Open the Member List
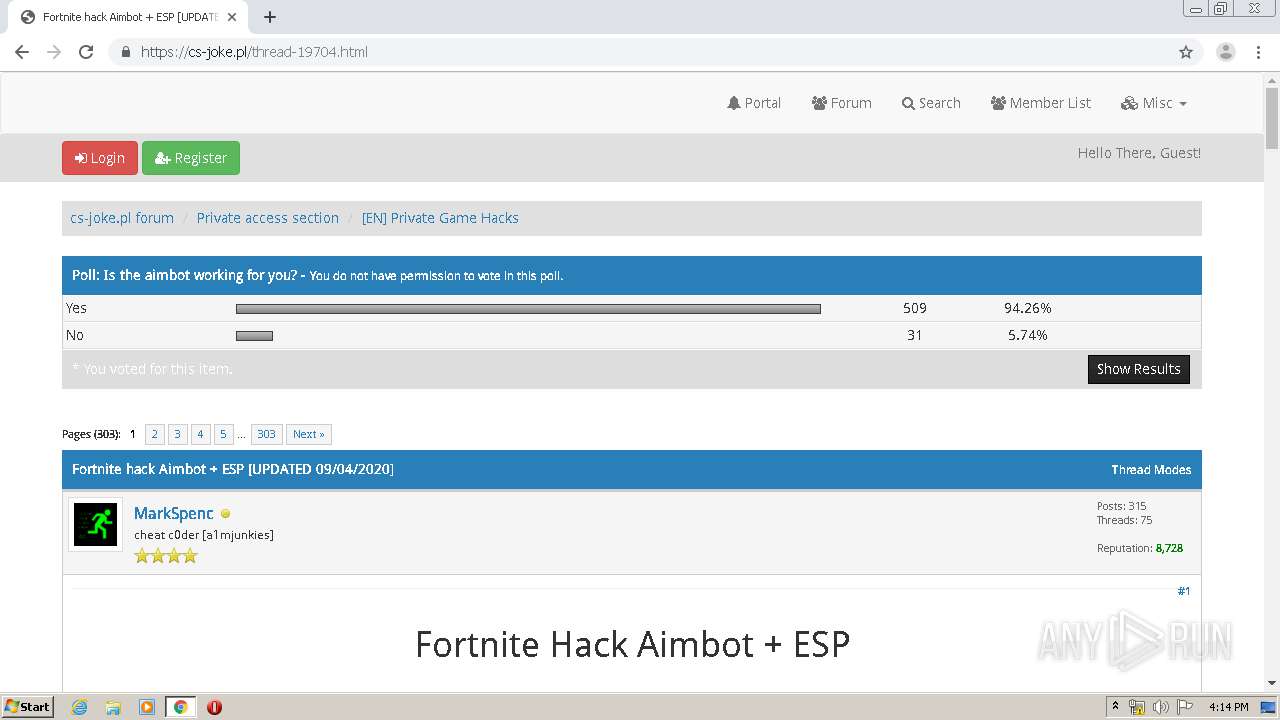Screen dimensions: 1280x720 click(1040, 103)
